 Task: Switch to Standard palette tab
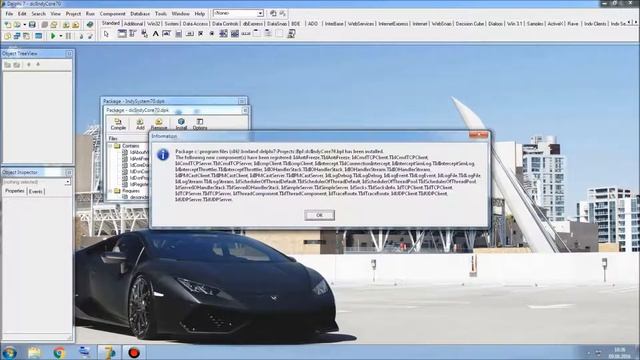111,23
